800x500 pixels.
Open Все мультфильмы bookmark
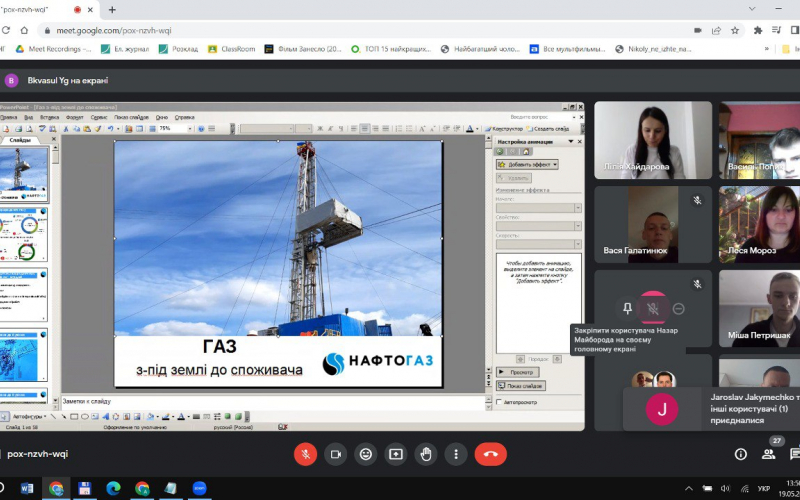click(567, 49)
